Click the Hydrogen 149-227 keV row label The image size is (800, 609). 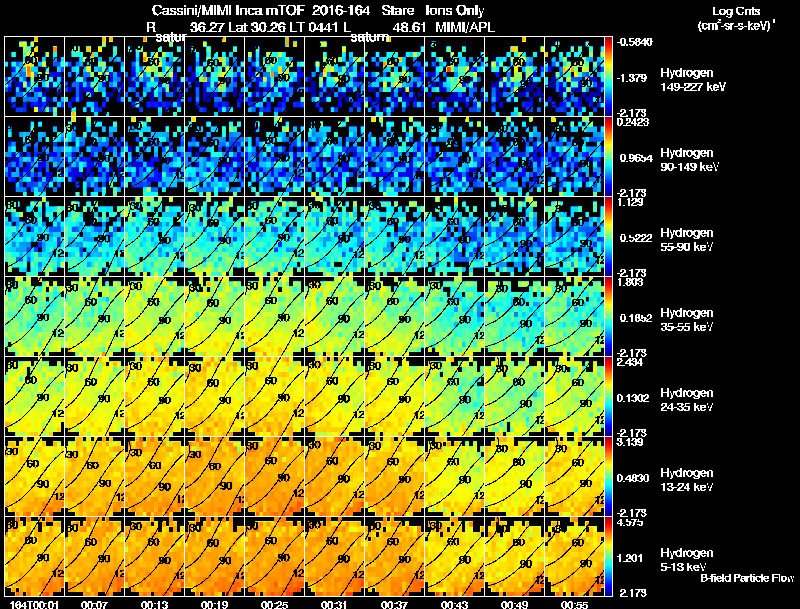(692, 80)
